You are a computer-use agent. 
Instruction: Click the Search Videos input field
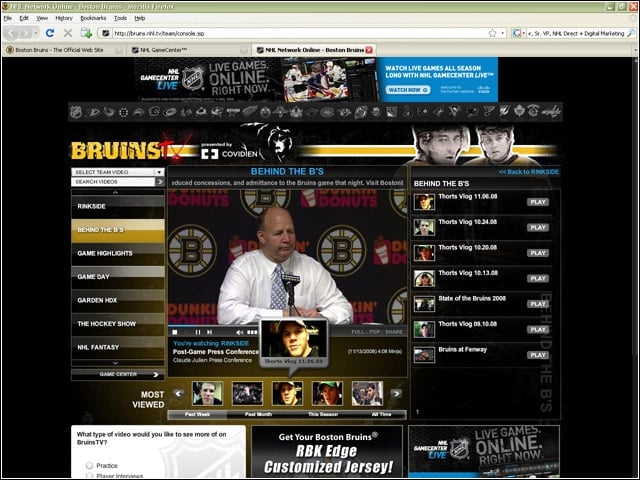tap(113, 182)
